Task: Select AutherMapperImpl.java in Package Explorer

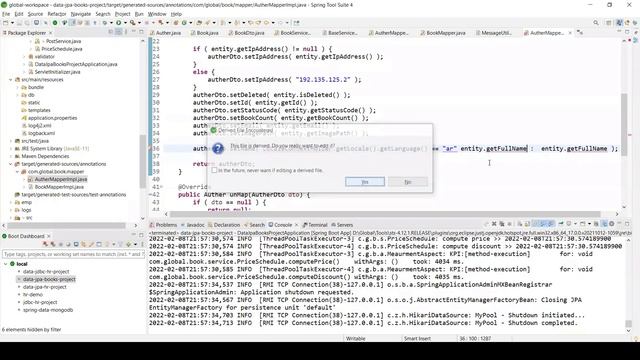Action: tap(60, 179)
